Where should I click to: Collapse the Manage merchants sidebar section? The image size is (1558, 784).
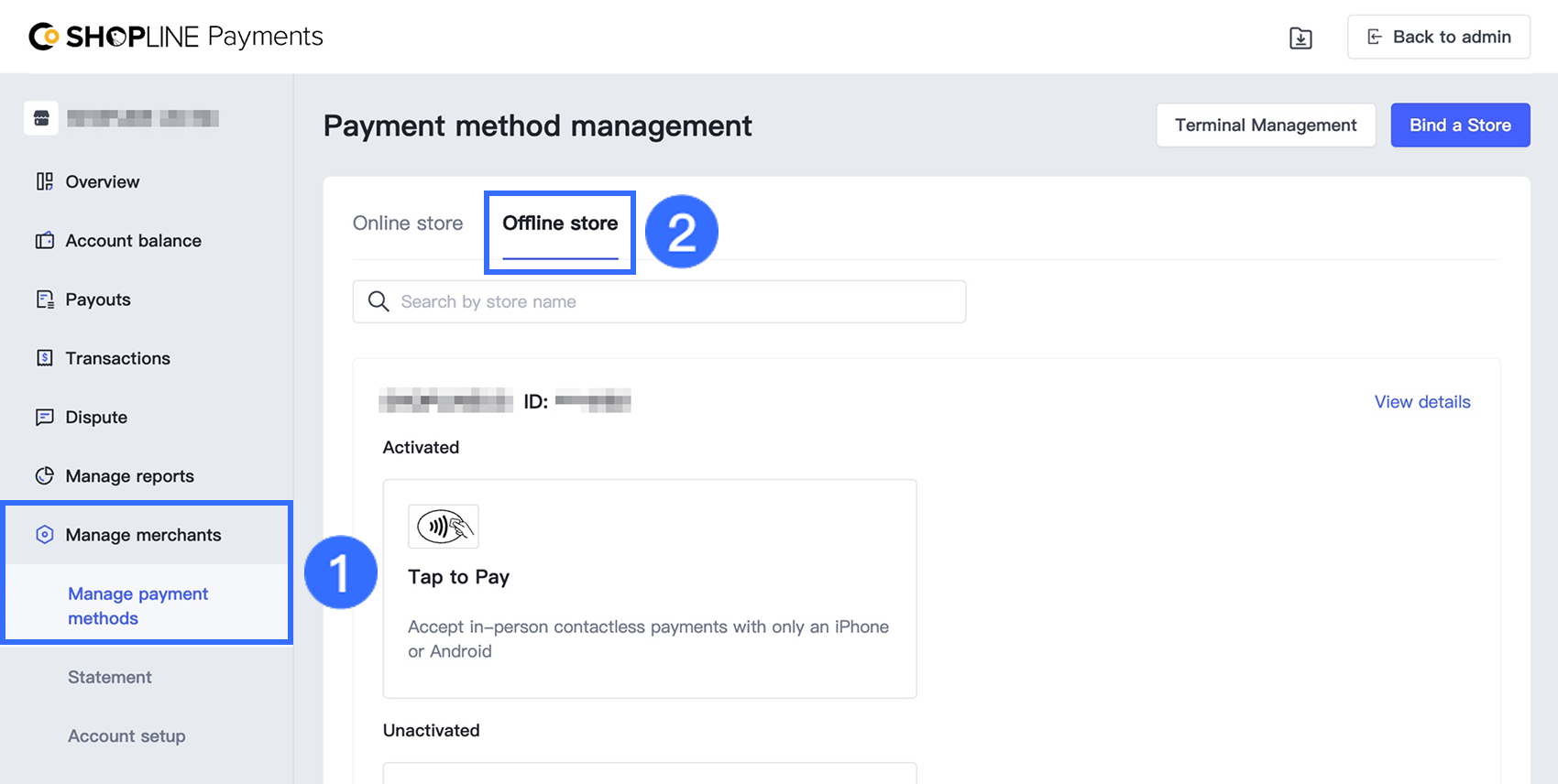click(x=143, y=535)
